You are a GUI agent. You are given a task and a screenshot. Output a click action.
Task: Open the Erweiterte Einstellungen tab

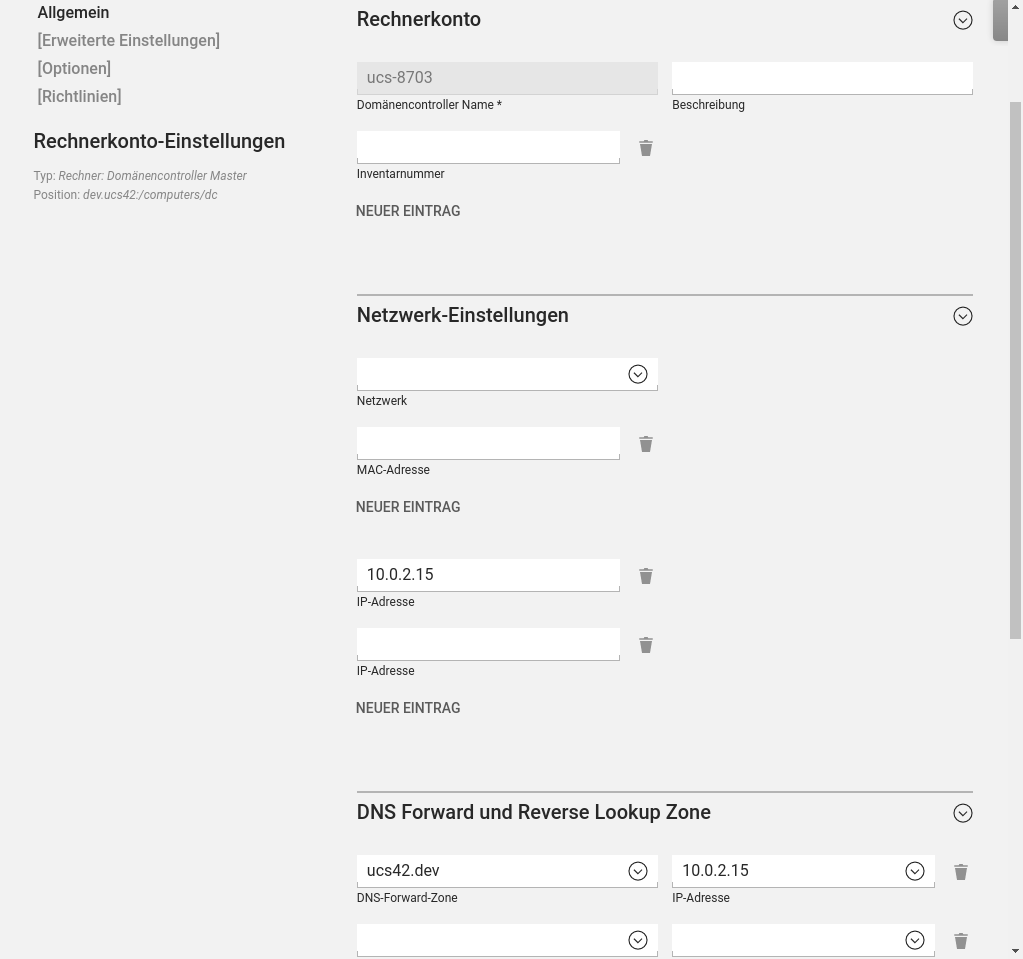(128, 41)
